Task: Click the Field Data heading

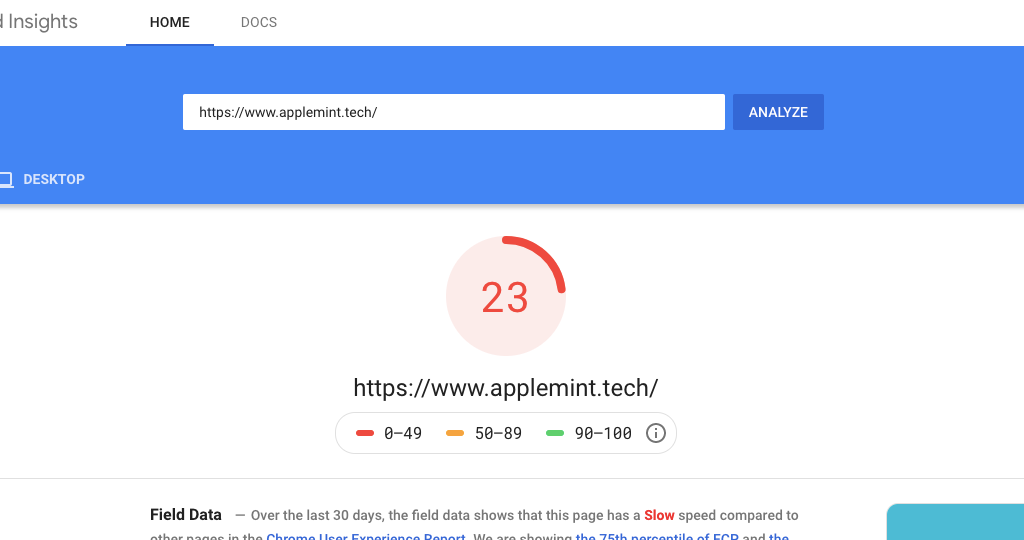Action: coord(185,515)
